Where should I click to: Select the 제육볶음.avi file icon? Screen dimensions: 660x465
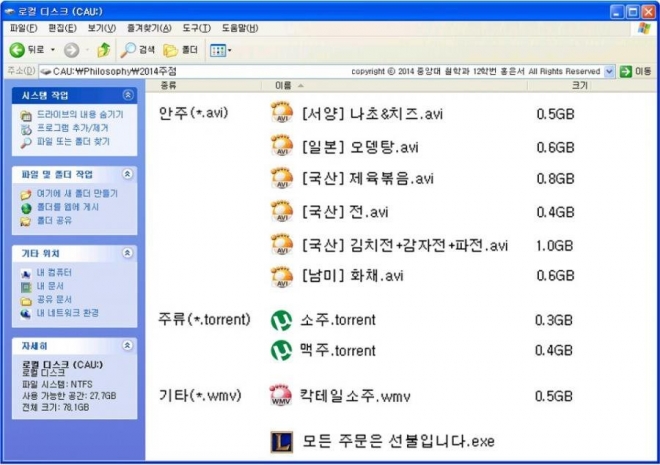[x=282, y=178]
